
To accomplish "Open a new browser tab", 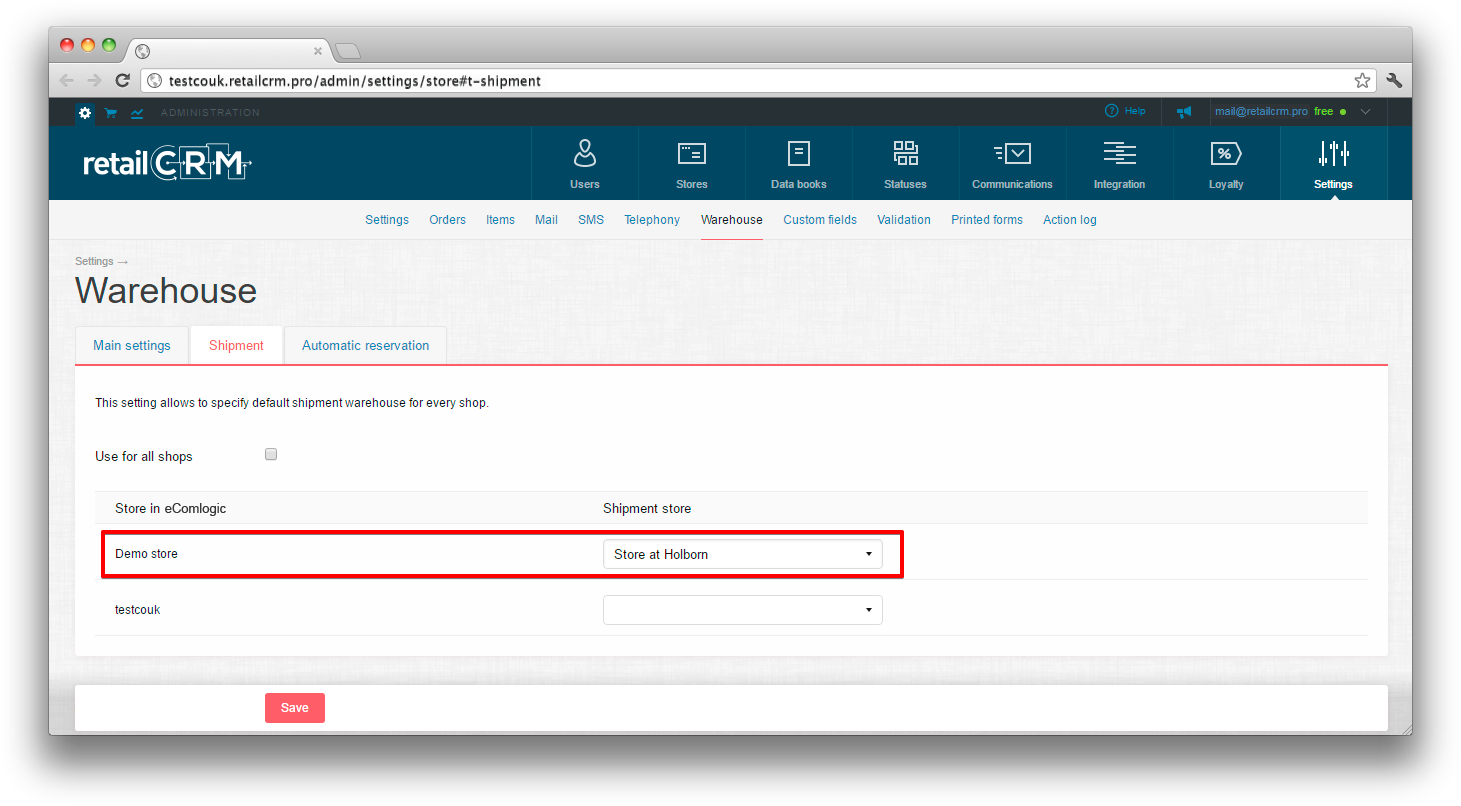I will 347,51.
